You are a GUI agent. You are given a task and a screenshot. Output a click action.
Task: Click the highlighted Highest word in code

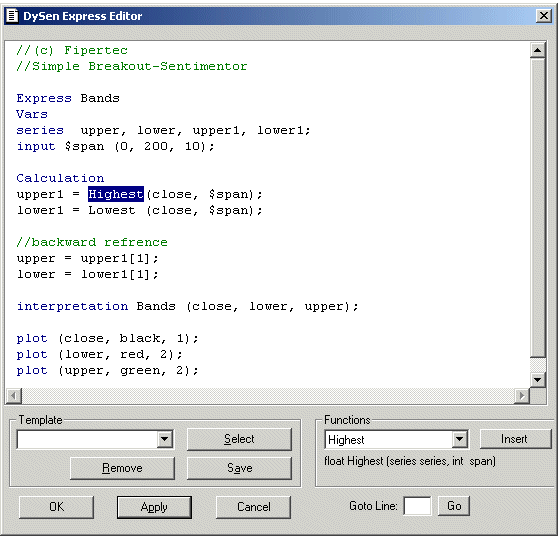click(x=116, y=194)
